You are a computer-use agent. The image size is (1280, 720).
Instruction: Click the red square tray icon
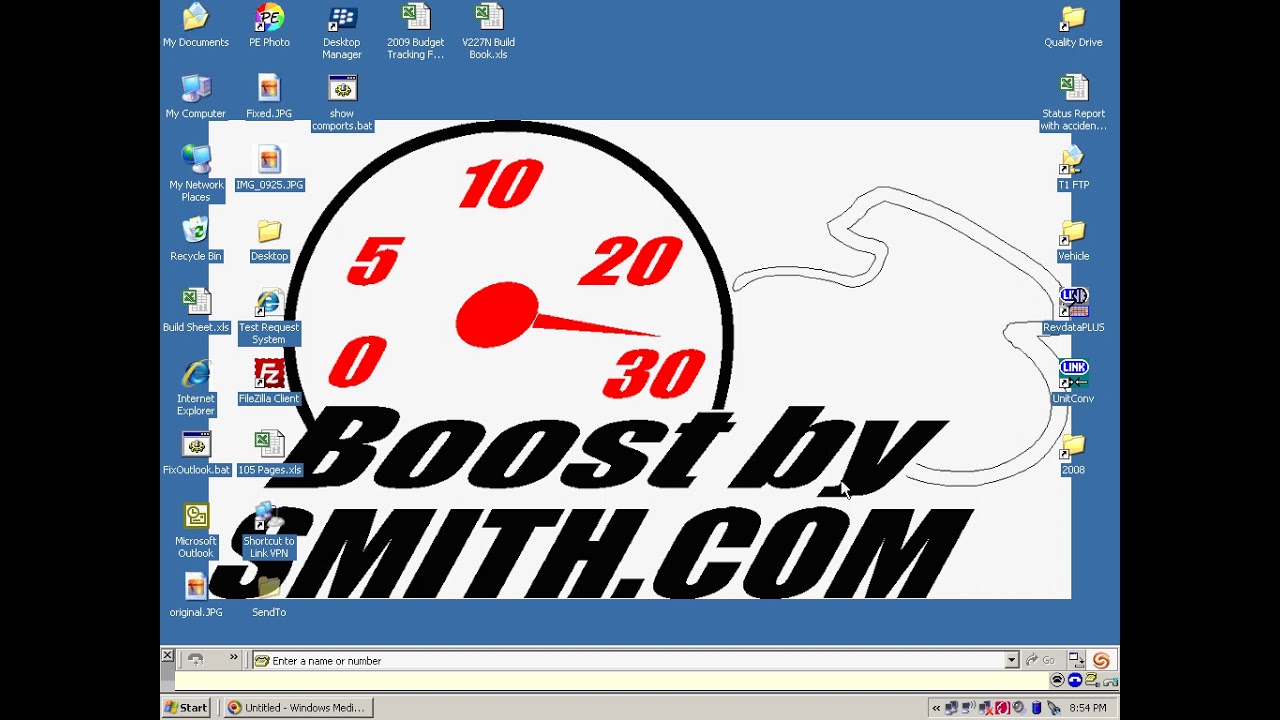(1003, 708)
